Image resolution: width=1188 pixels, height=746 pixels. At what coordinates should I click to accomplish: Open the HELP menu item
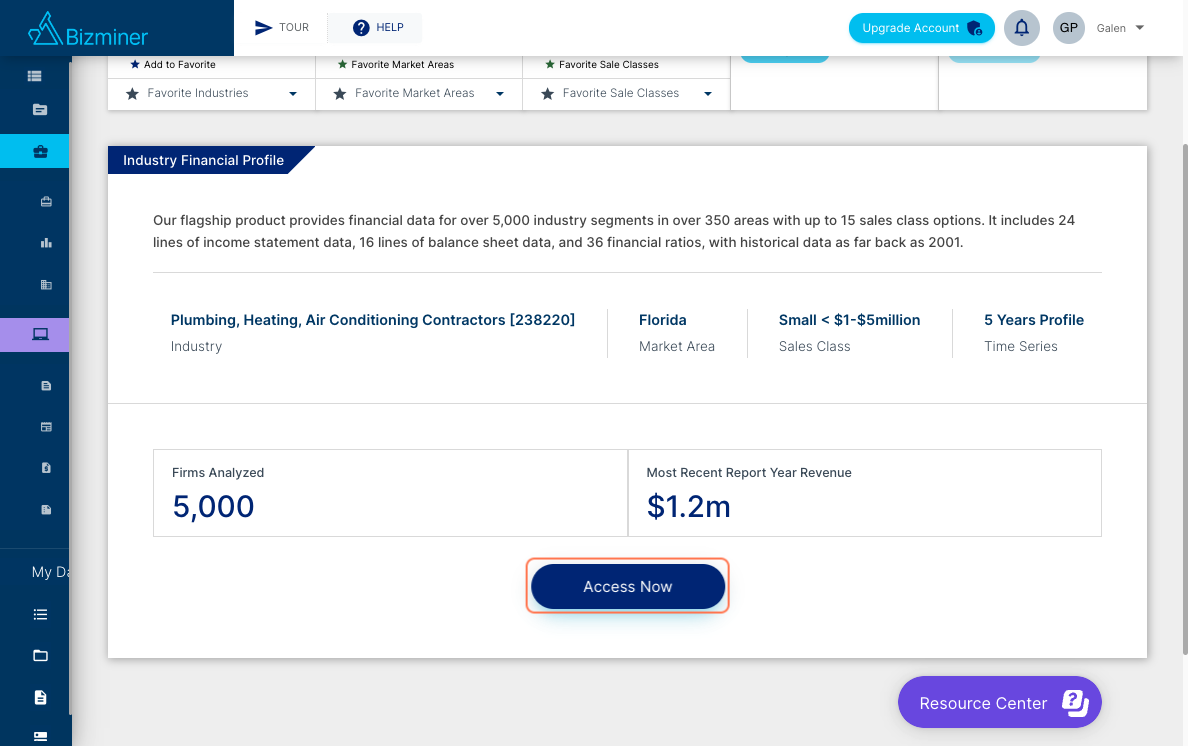(x=377, y=28)
